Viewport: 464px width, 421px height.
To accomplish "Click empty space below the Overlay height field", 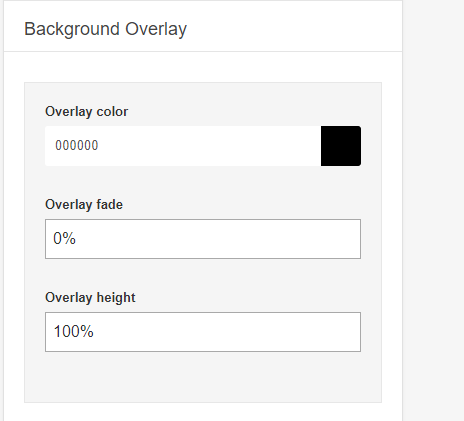I will 203,377.
